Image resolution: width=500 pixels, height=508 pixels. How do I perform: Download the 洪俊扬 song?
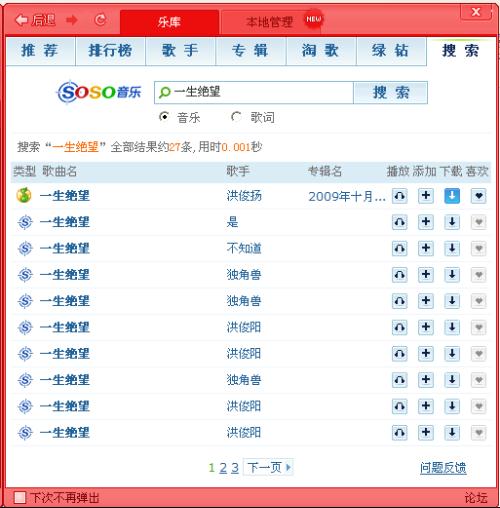[452, 196]
